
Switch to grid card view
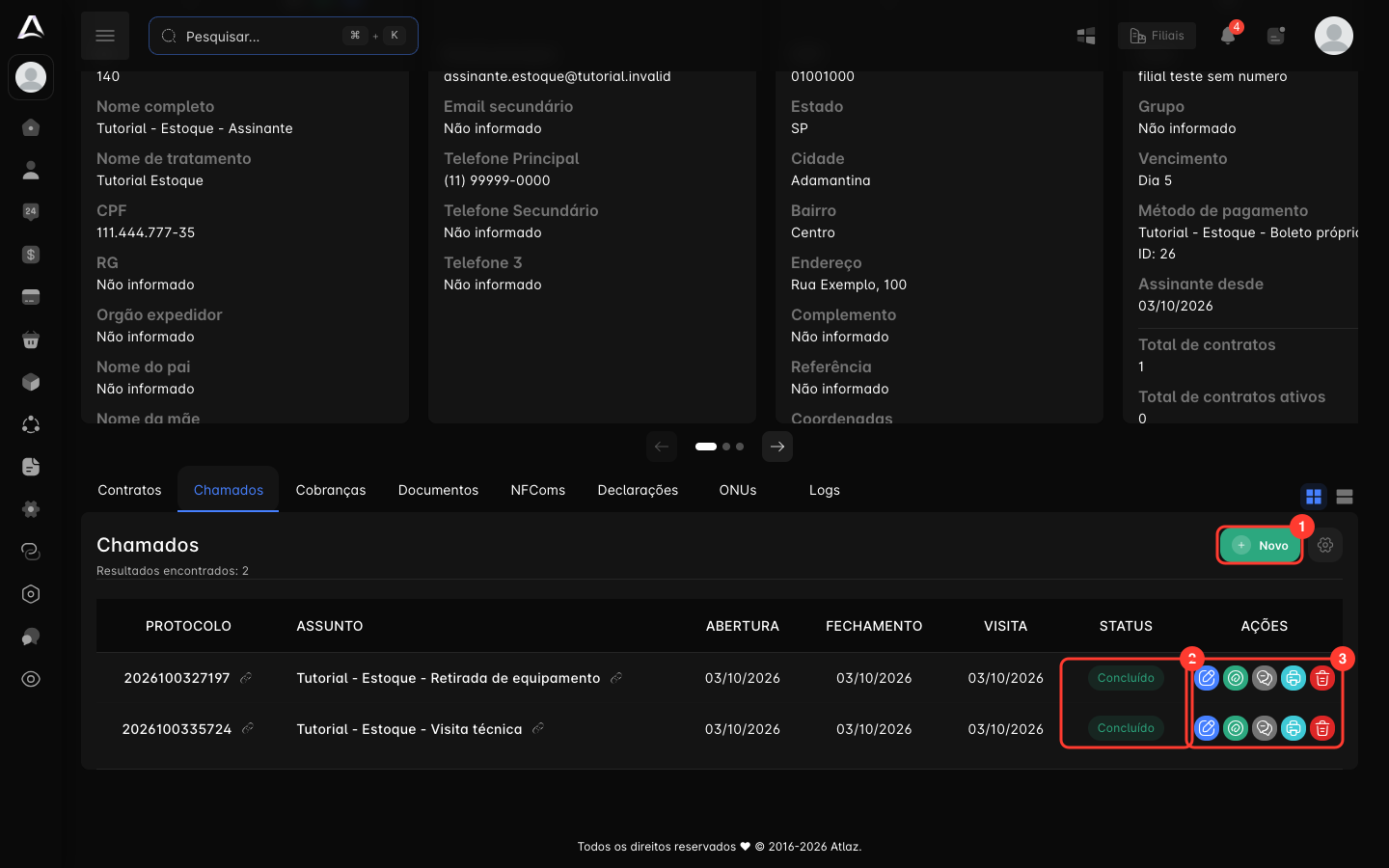click(x=1314, y=497)
